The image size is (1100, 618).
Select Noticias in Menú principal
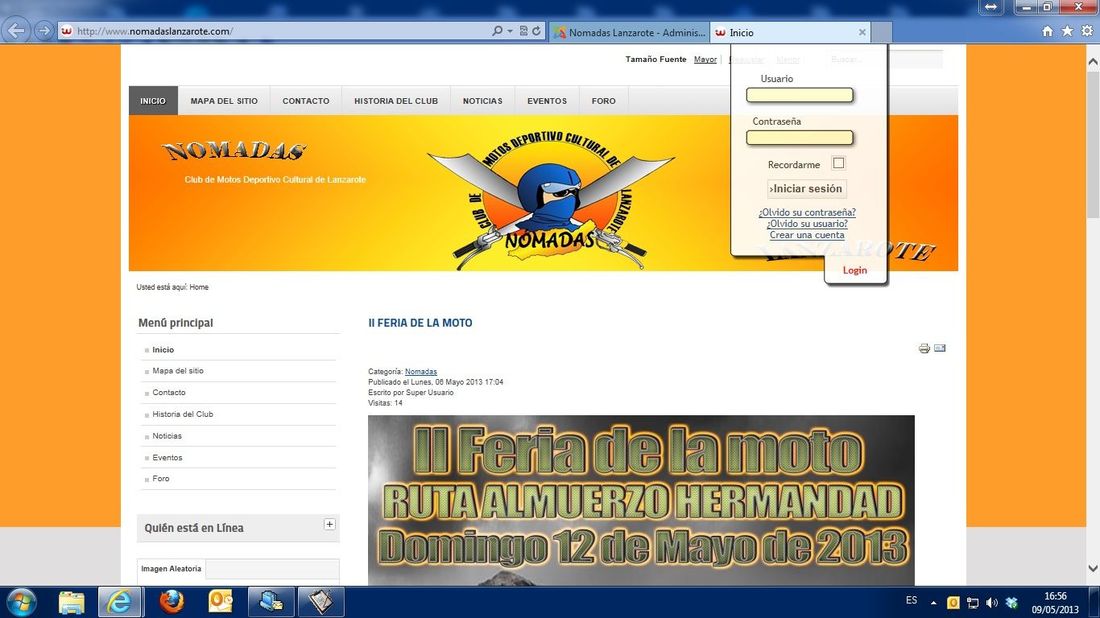coord(167,436)
